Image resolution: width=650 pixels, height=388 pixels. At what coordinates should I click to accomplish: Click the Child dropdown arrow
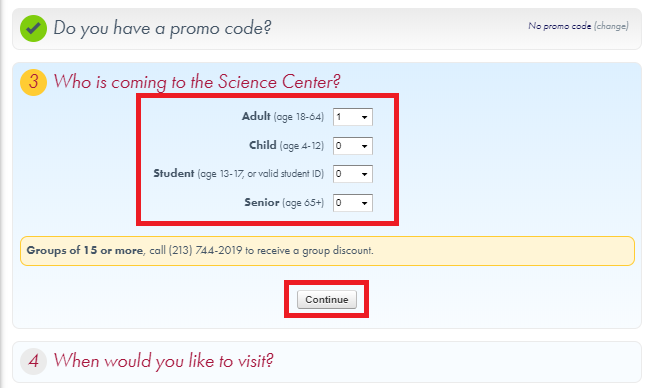coord(364,146)
